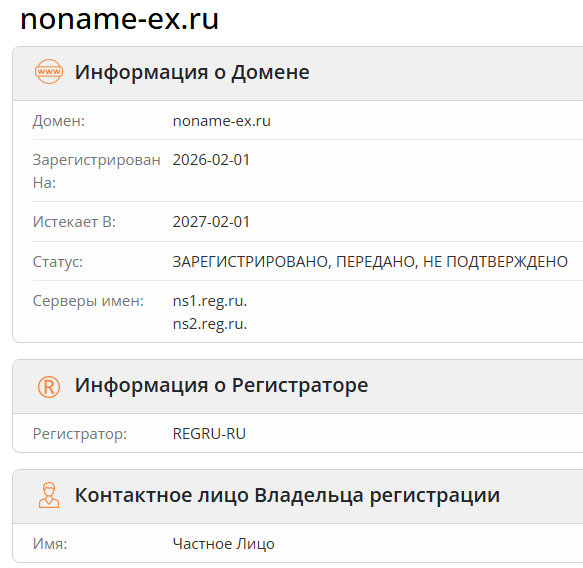Click the orange registrar R icon
The image size is (583, 568).
coord(49,387)
